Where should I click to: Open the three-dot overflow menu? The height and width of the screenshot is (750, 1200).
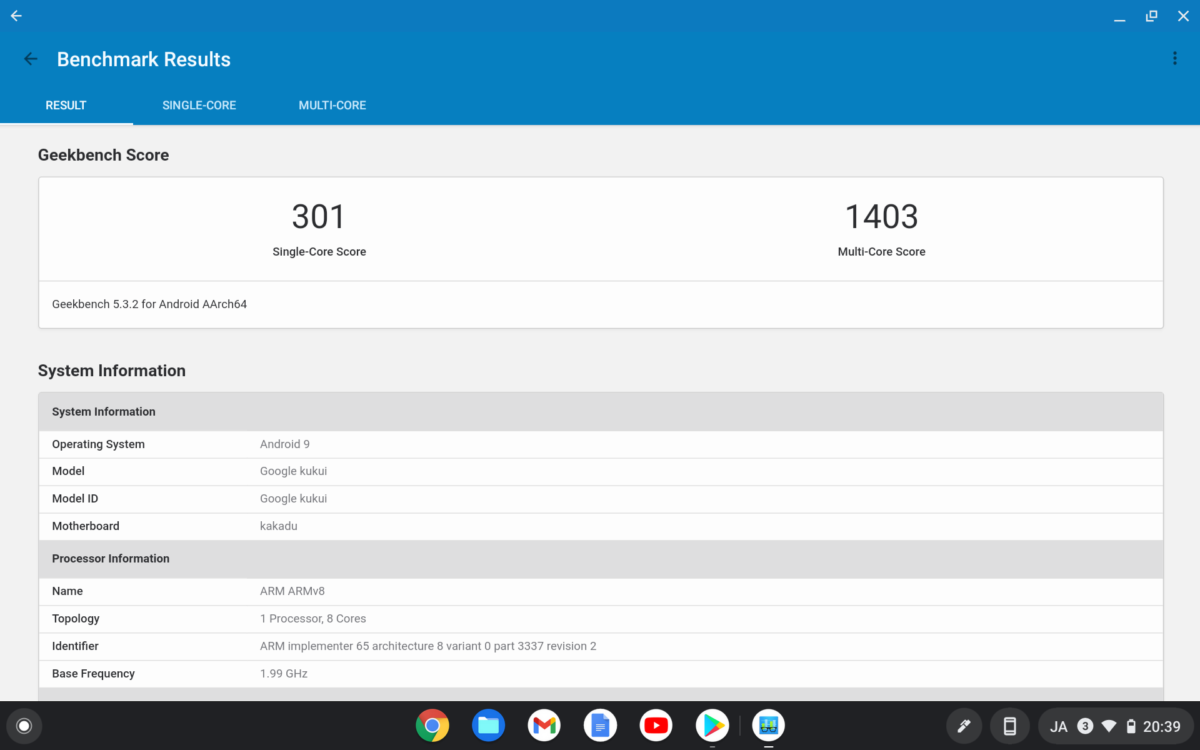tap(1175, 59)
